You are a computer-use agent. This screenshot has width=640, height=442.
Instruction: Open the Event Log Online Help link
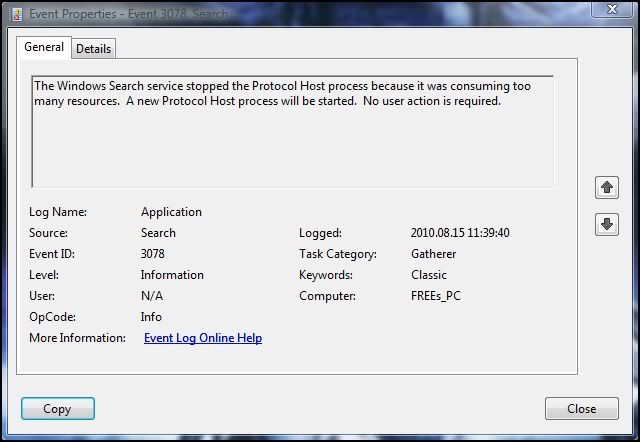(x=203, y=338)
